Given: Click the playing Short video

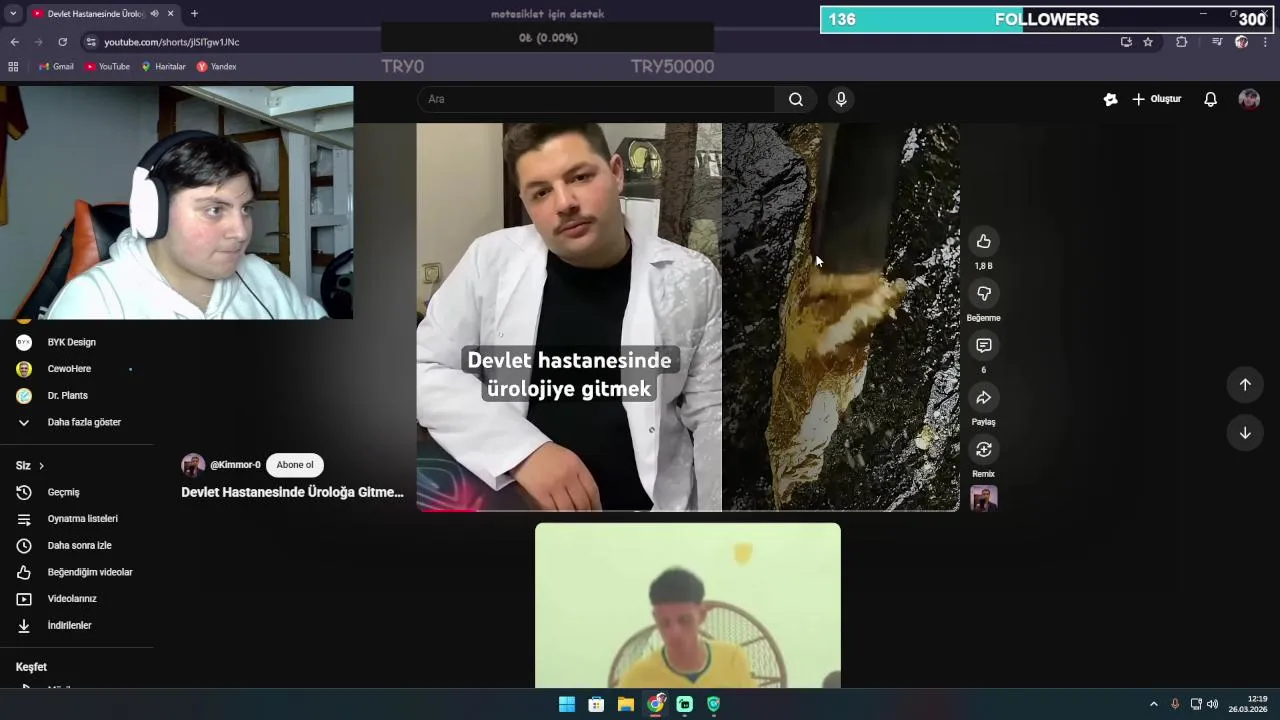Looking at the screenshot, I should 688,317.
